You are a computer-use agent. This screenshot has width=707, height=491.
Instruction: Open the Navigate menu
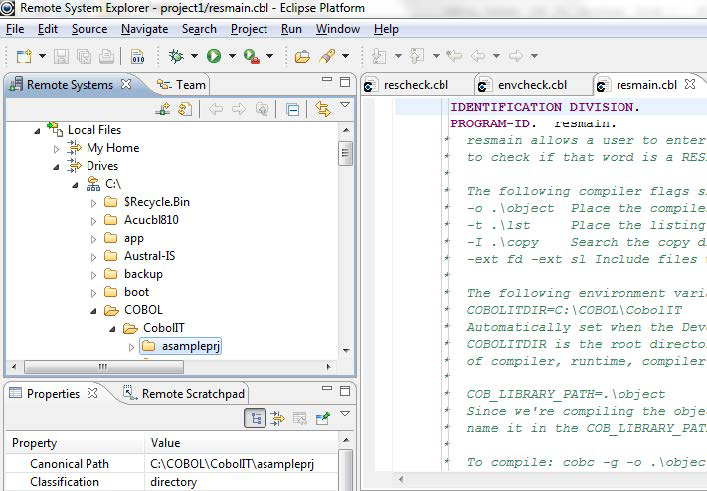click(x=144, y=29)
